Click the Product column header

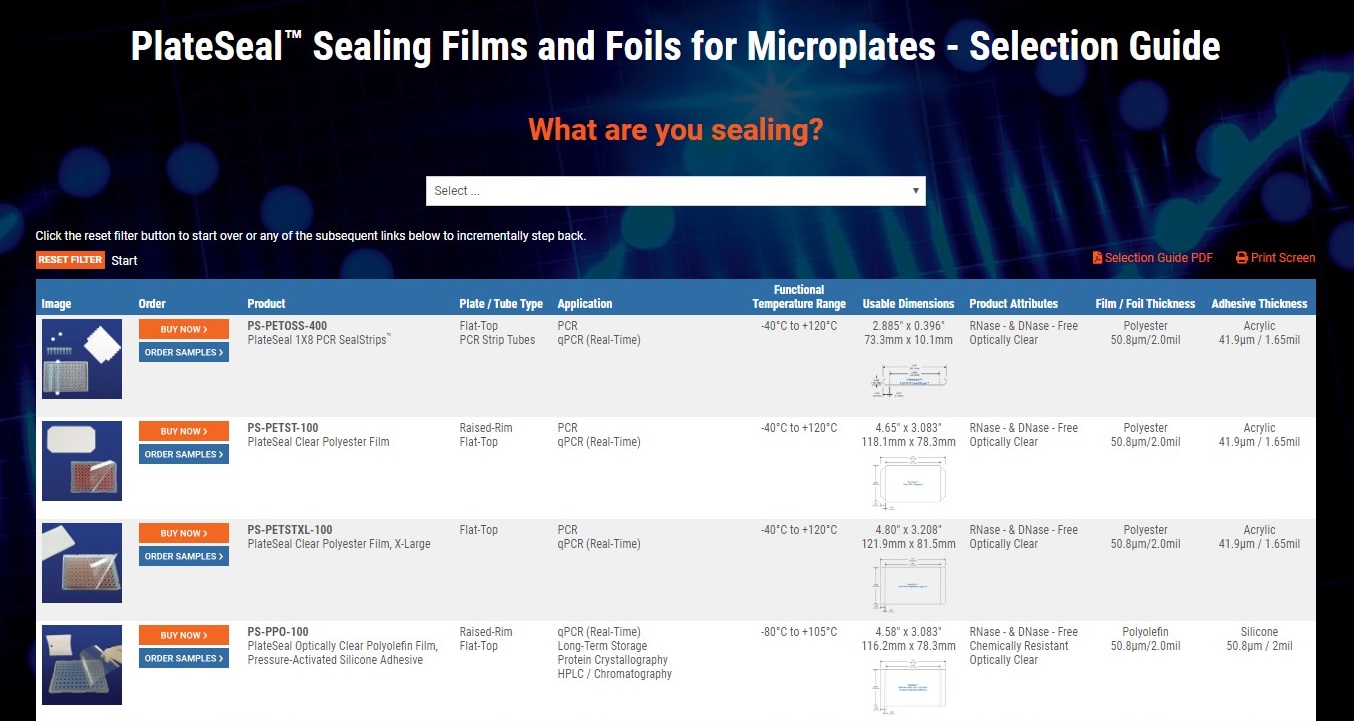[x=266, y=304]
